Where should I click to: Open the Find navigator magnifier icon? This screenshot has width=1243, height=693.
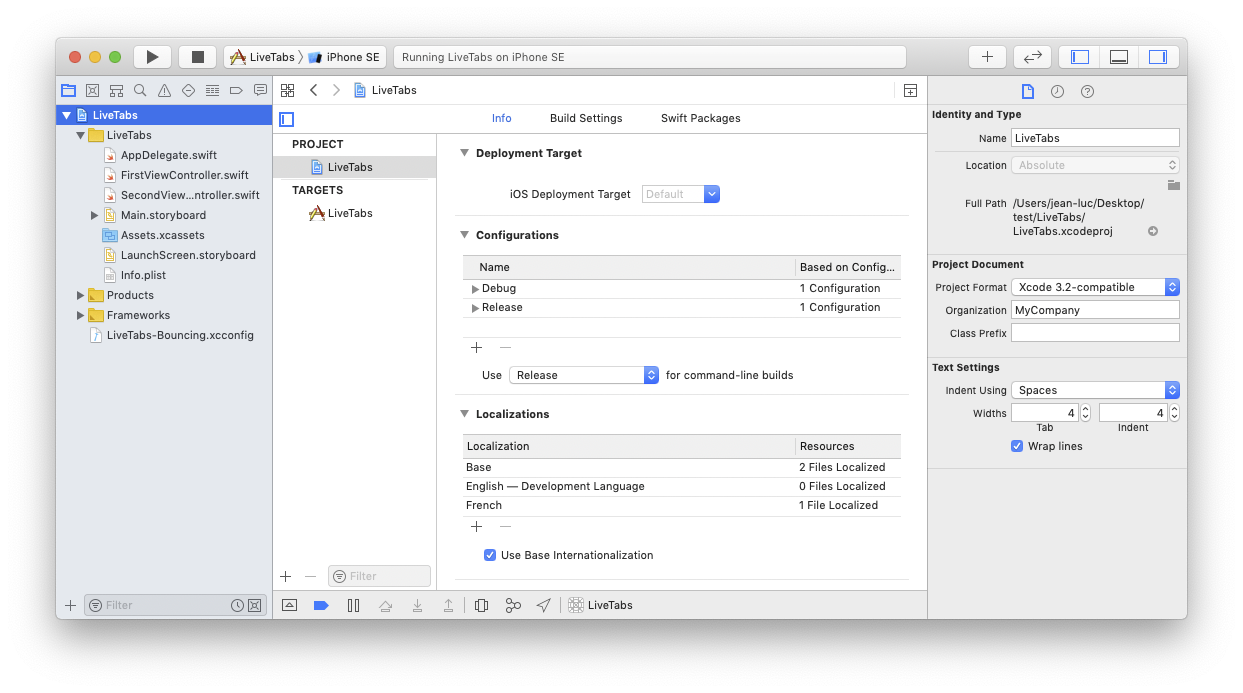[x=140, y=90]
